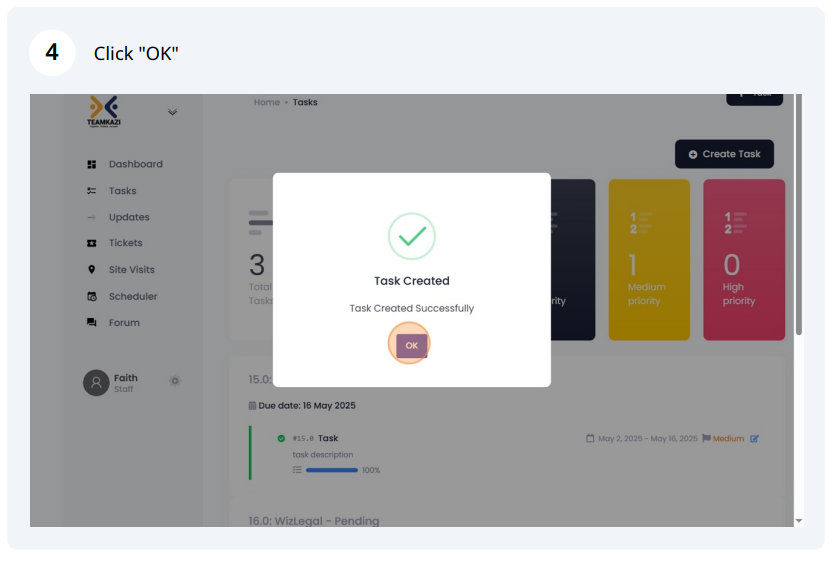Click the 100% progress bar of task

pyautogui.click(x=331, y=470)
